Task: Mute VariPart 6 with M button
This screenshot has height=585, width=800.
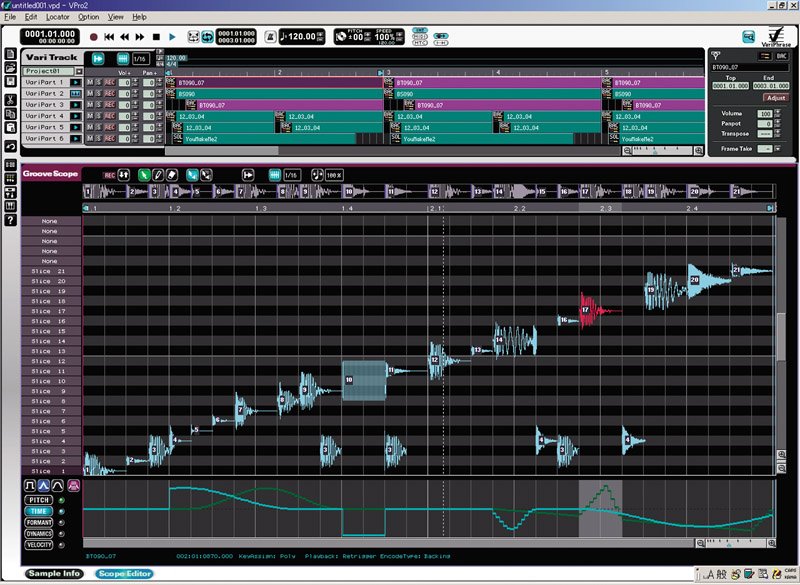Action: [x=90, y=138]
